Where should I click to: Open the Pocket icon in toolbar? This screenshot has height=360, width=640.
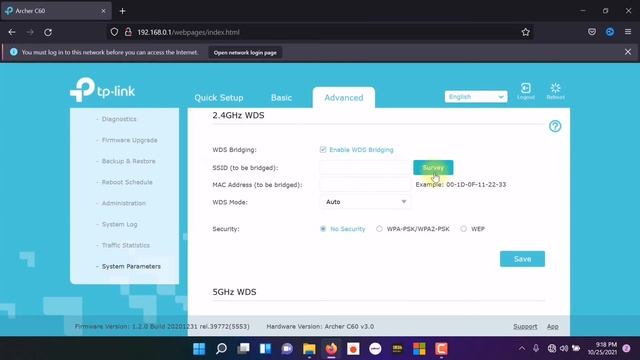point(592,32)
